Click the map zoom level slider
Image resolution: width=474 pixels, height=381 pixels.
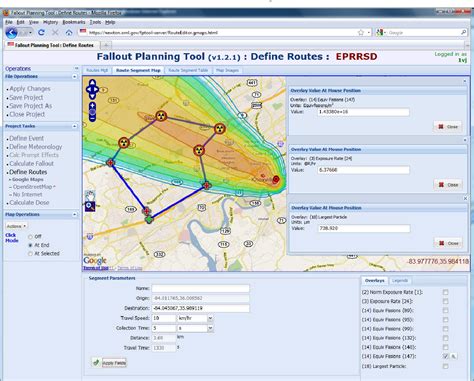(x=92, y=112)
